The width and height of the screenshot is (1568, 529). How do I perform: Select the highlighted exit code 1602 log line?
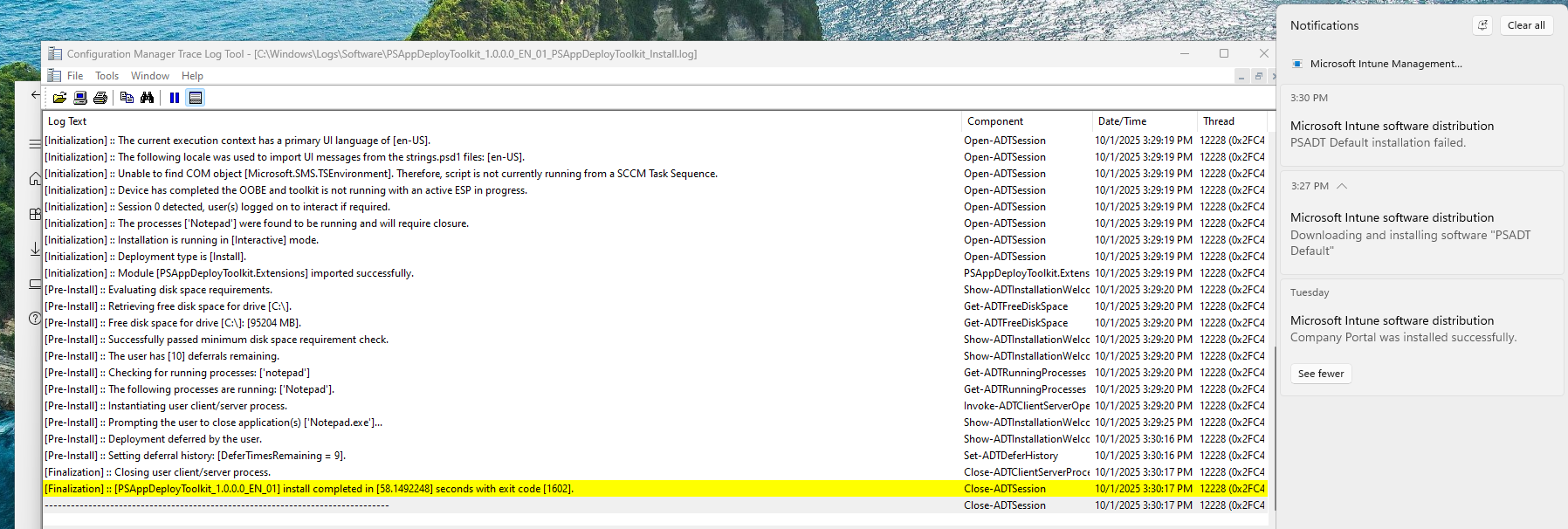point(655,489)
